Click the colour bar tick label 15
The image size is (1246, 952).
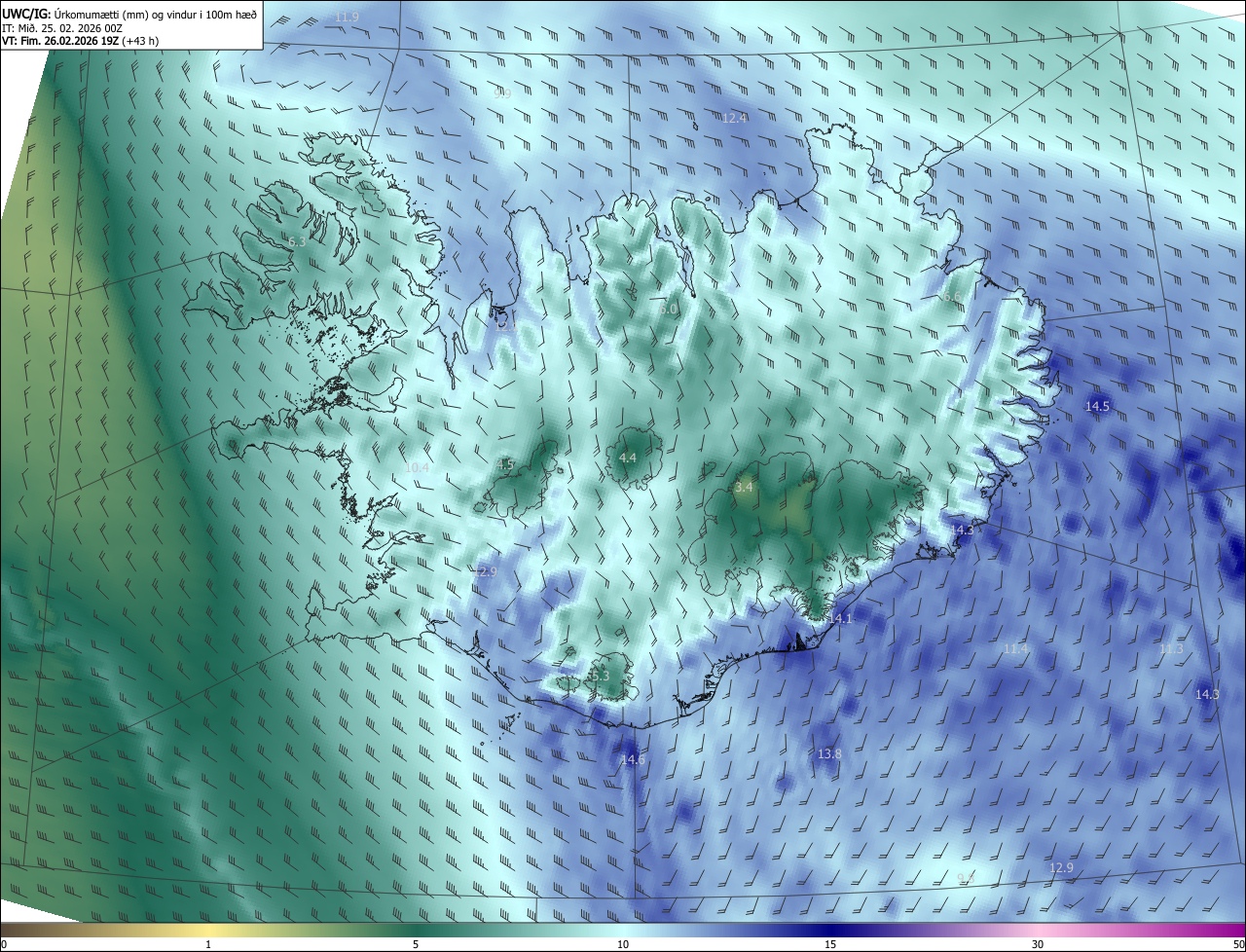830,944
